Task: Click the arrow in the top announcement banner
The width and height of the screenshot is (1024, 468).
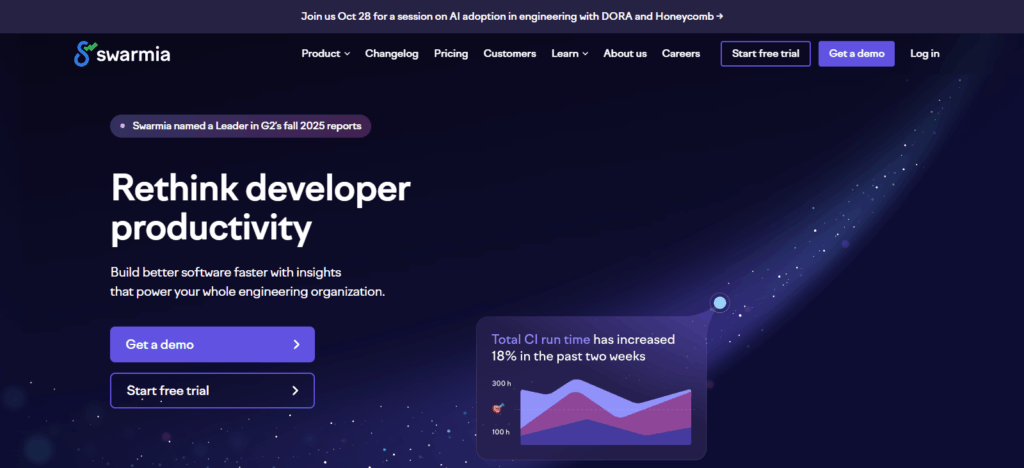Action: 719,16
